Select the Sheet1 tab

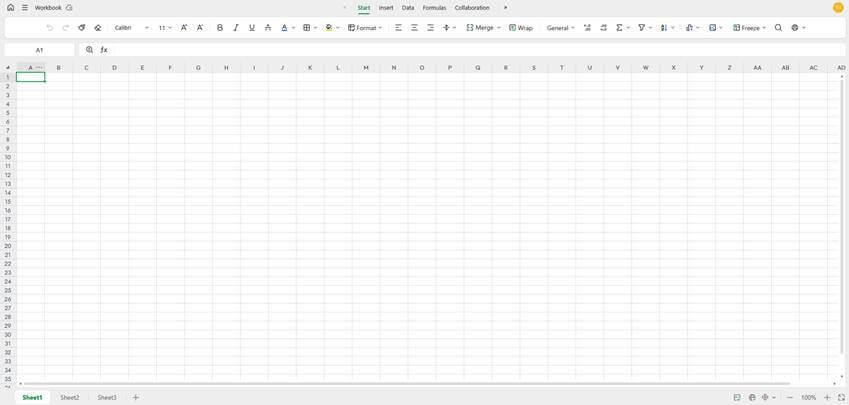tap(32, 397)
